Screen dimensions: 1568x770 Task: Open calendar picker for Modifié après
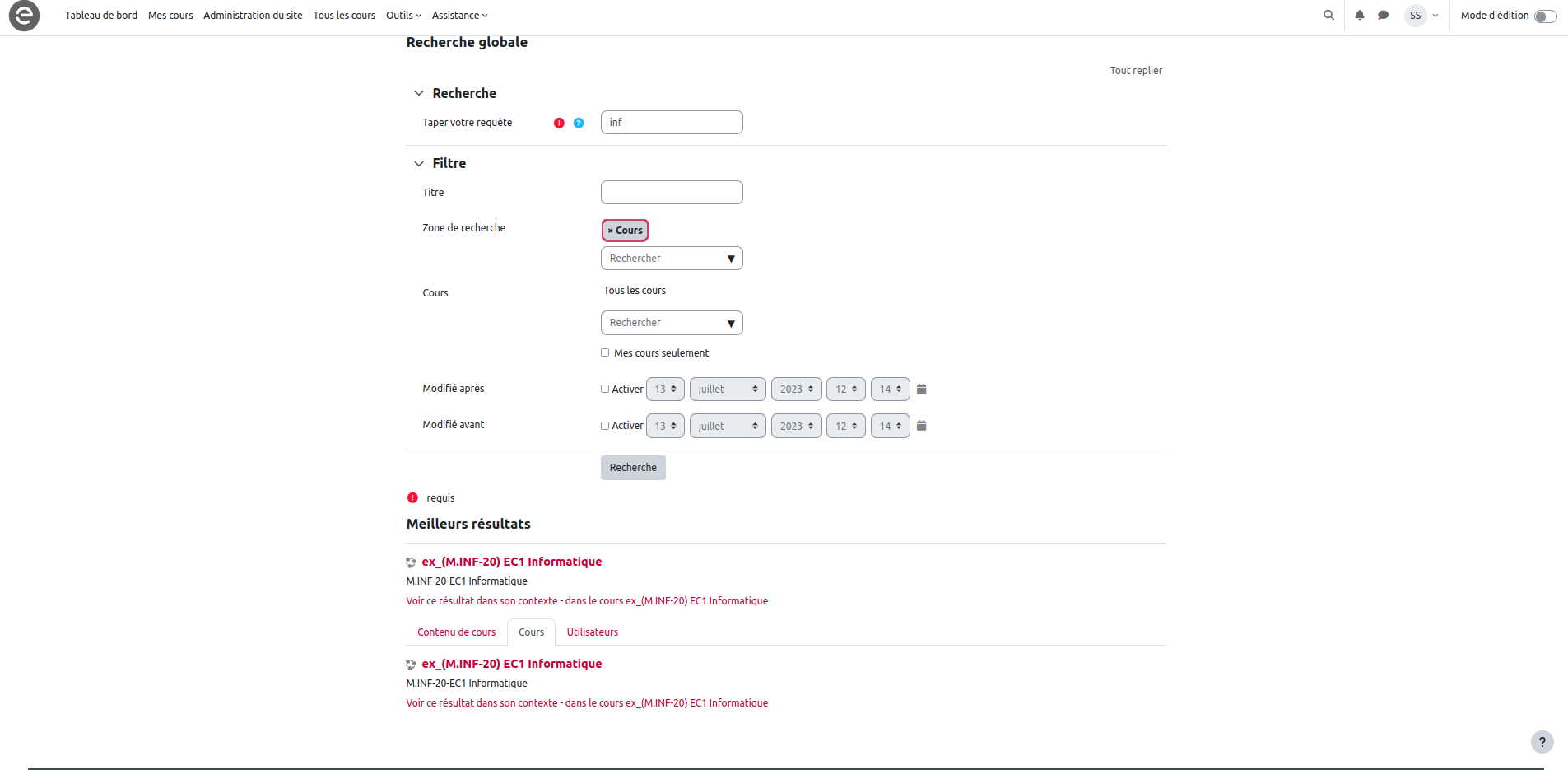click(921, 390)
